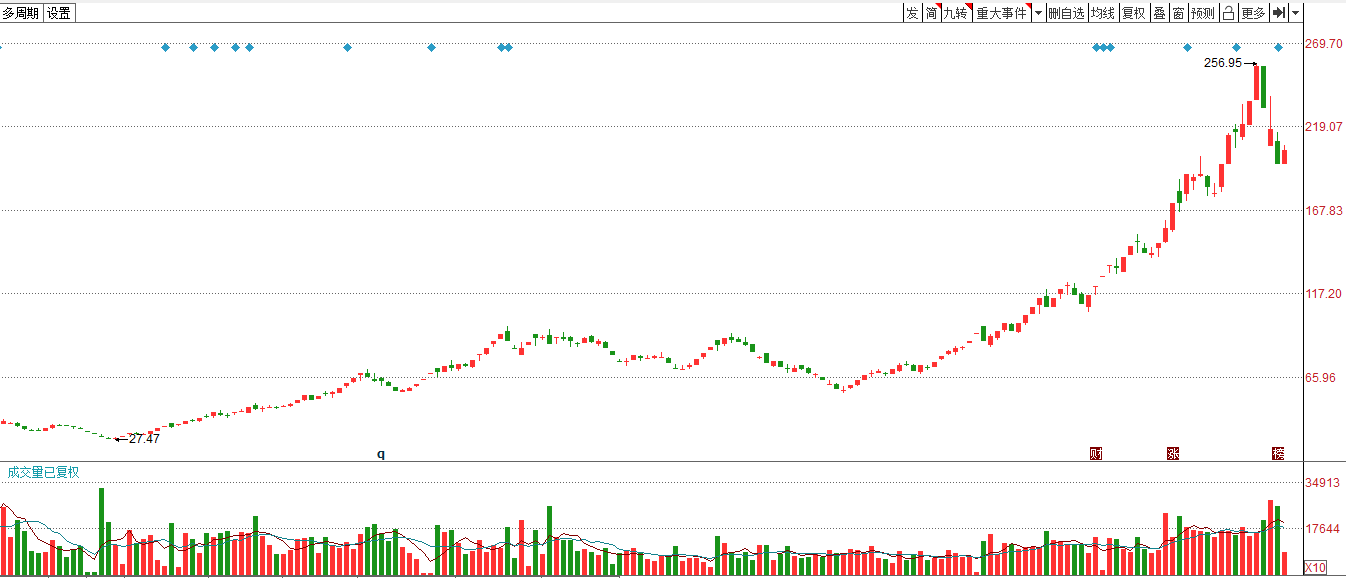This screenshot has width=1346, height=578.
Task: Click the 27.47 low price label
Action: click(144, 439)
